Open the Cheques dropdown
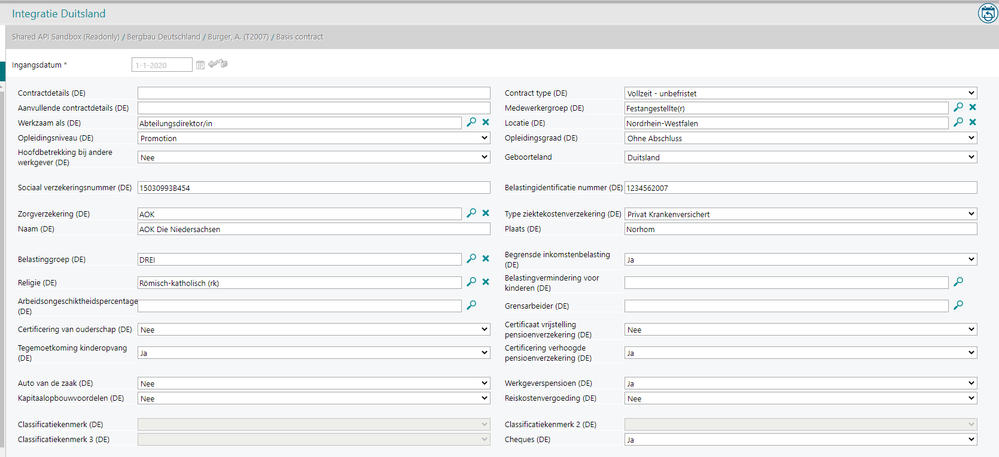The height and width of the screenshot is (457, 999). [x=800, y=440]
